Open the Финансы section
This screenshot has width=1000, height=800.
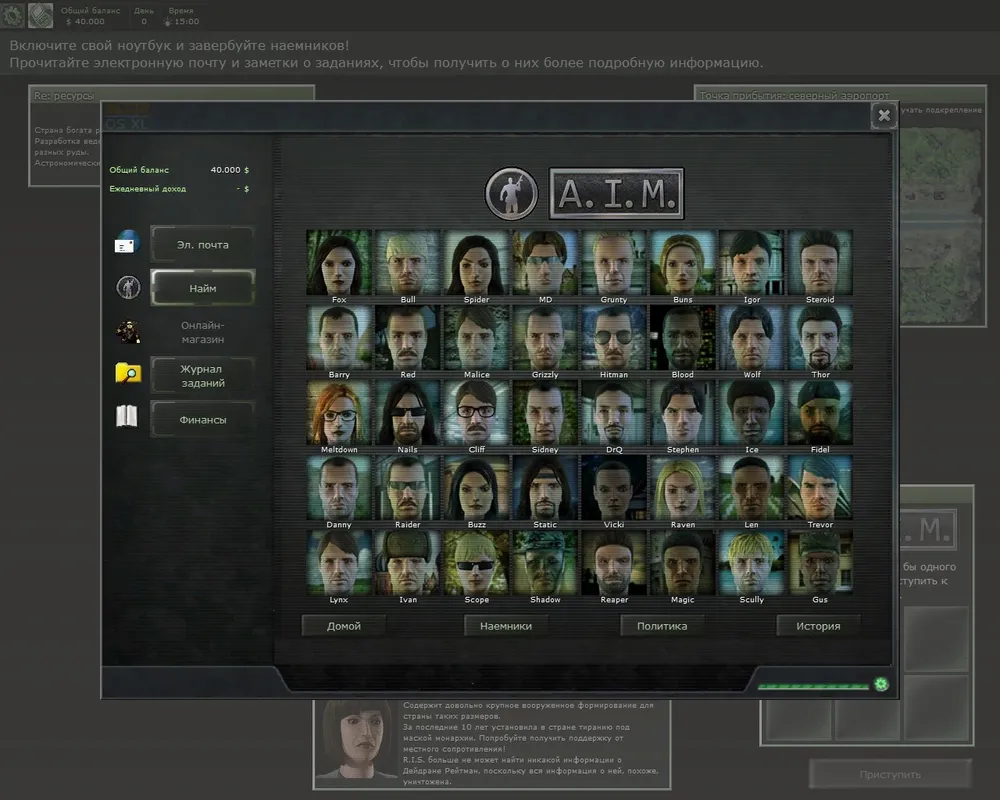point(202,419)
